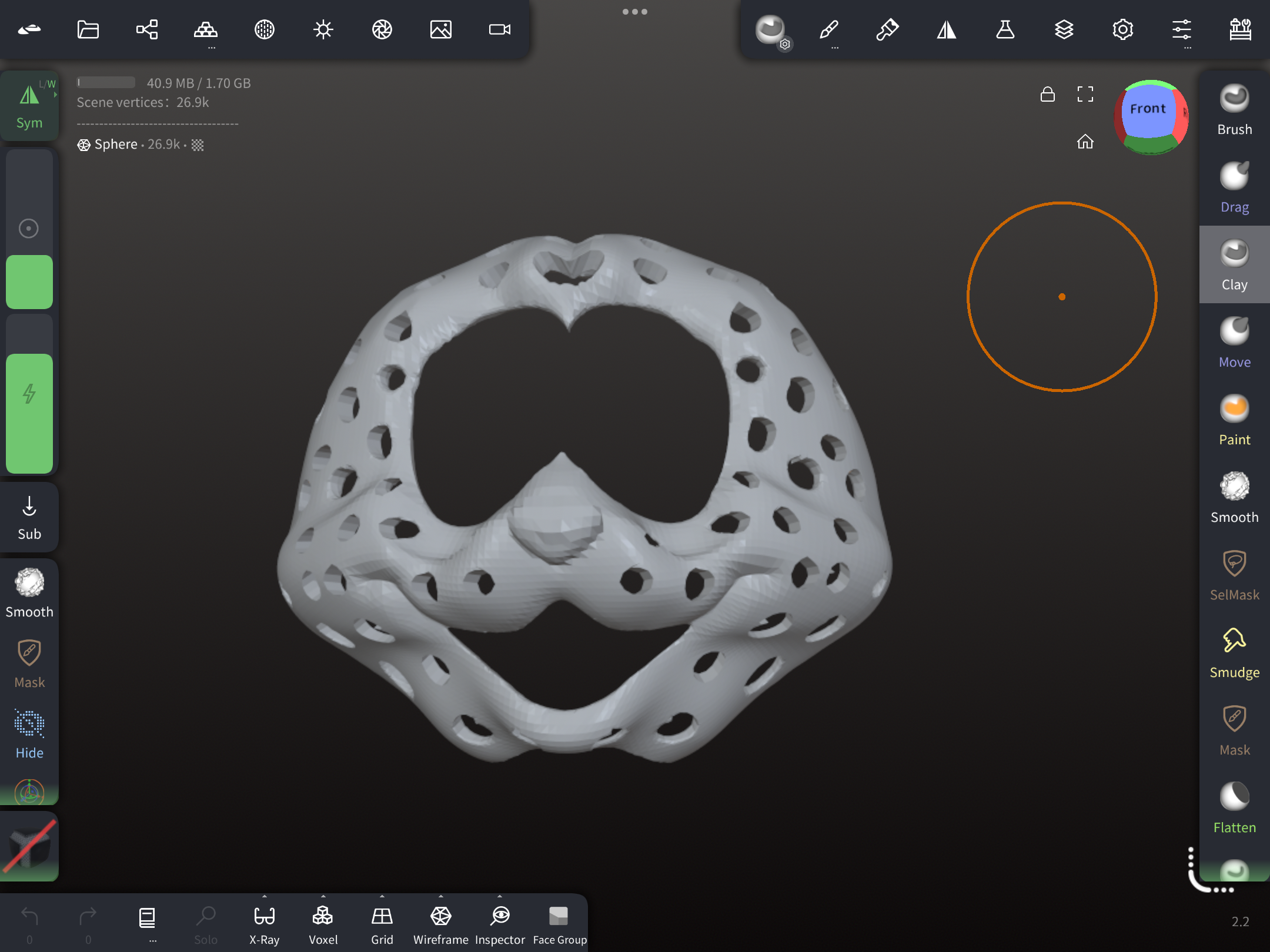Click the Sub button
This screenshot has height=952, width=1270.
click(29, 517)
